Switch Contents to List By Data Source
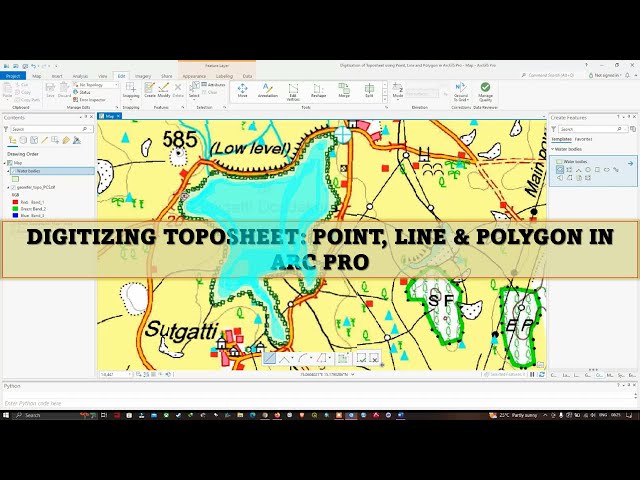 pyautogui.click(x=23, y=140)
